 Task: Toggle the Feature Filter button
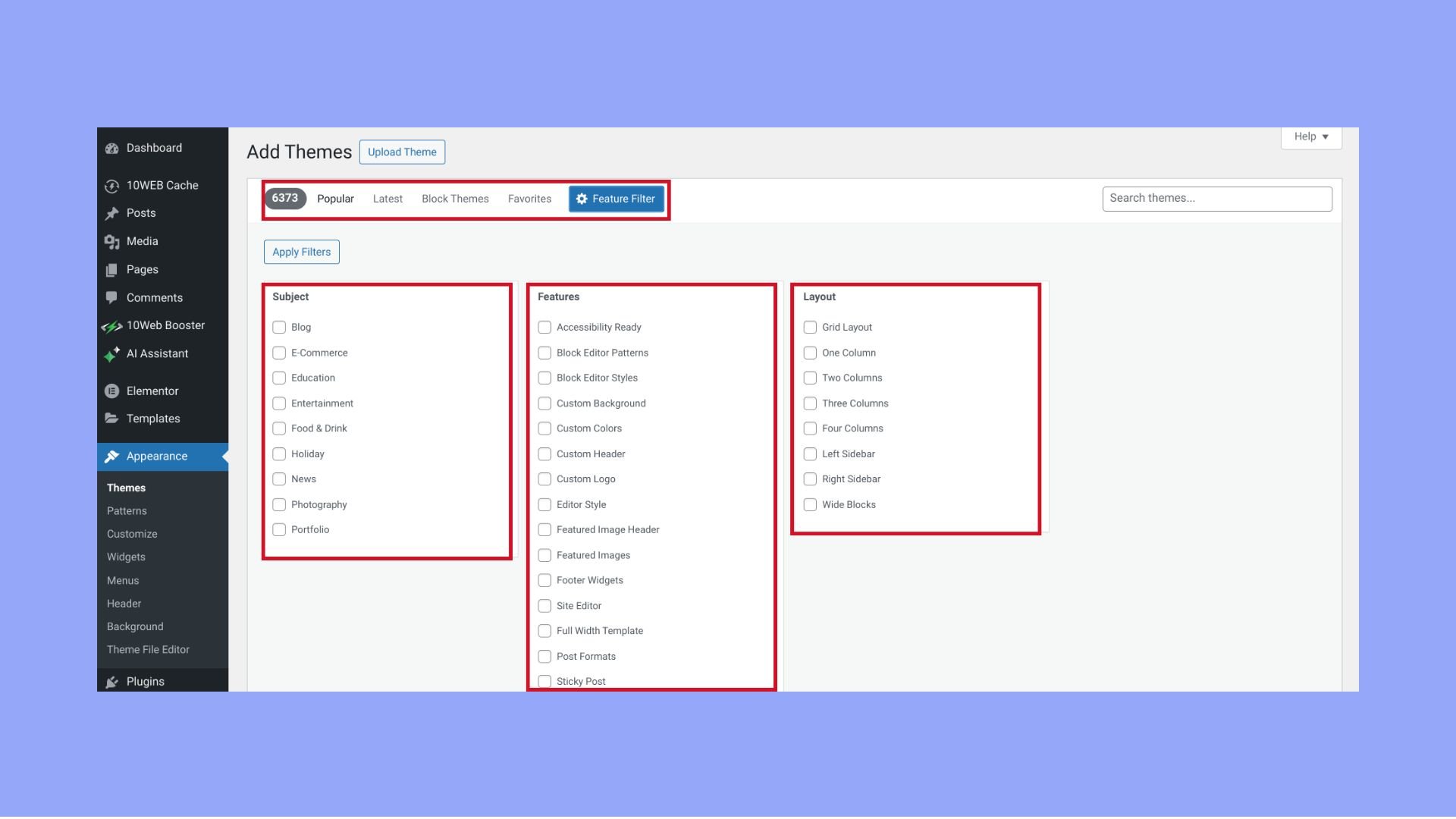[x=616, y=199]
